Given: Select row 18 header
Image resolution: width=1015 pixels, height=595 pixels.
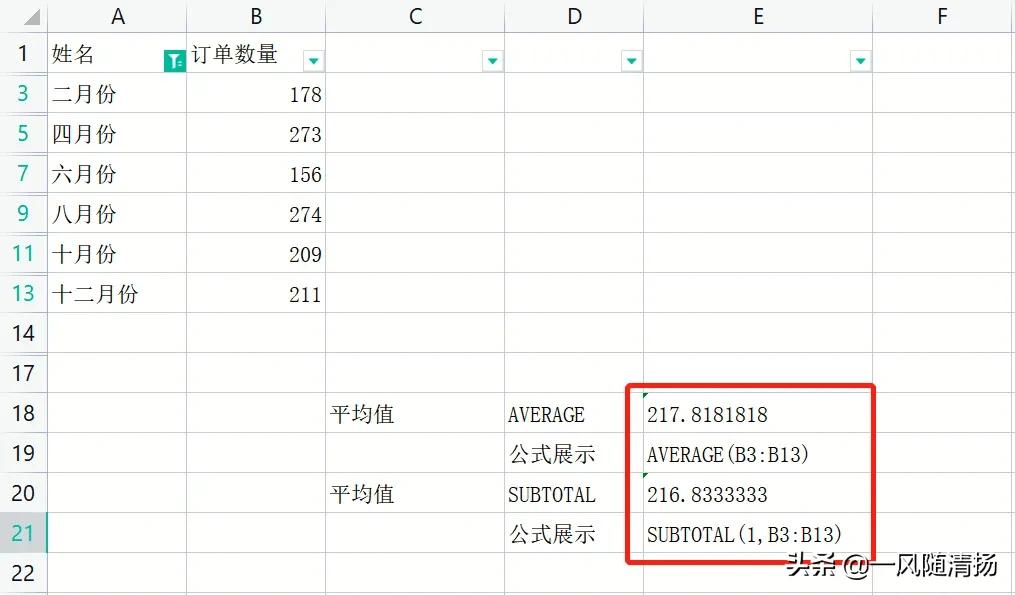Looking at the screenshot, I should click(23, 413).
